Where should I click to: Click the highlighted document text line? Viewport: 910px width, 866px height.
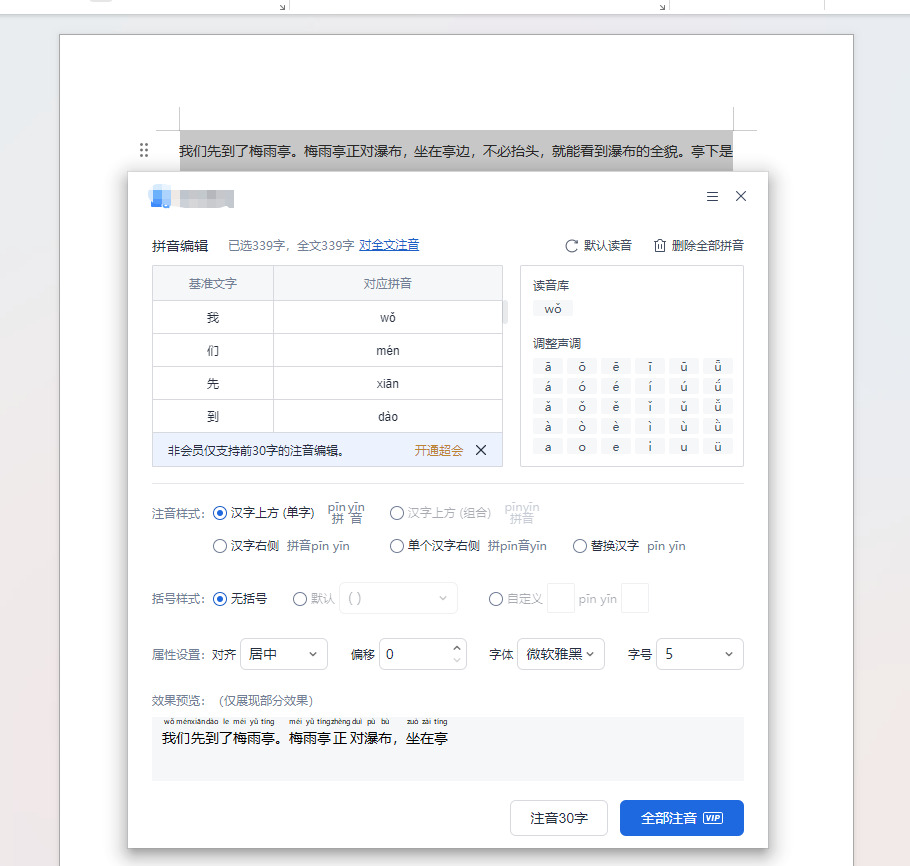[456, 151]
